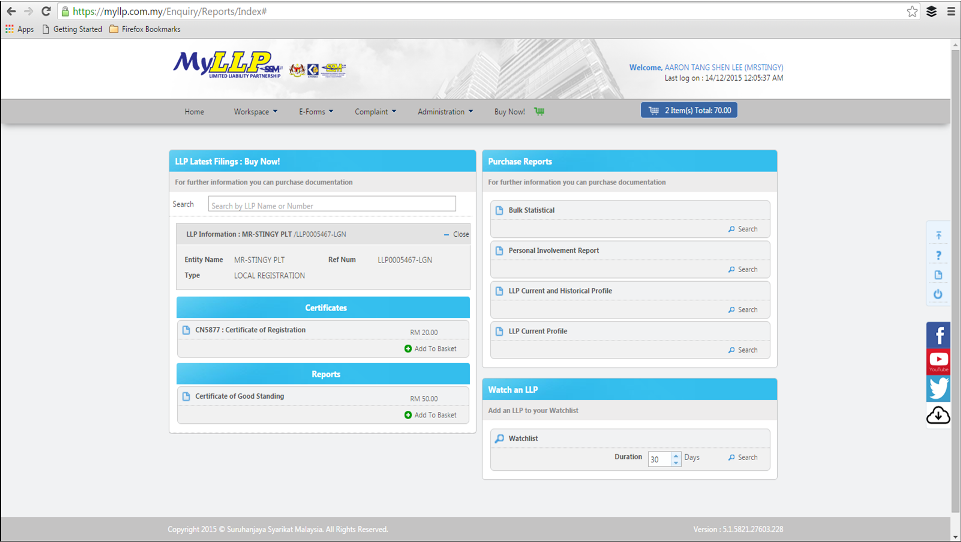The width and height of the screenshot is (961, 542).
Task: Click the document icon in the side toolbar
Action: (x=938, y=275)
